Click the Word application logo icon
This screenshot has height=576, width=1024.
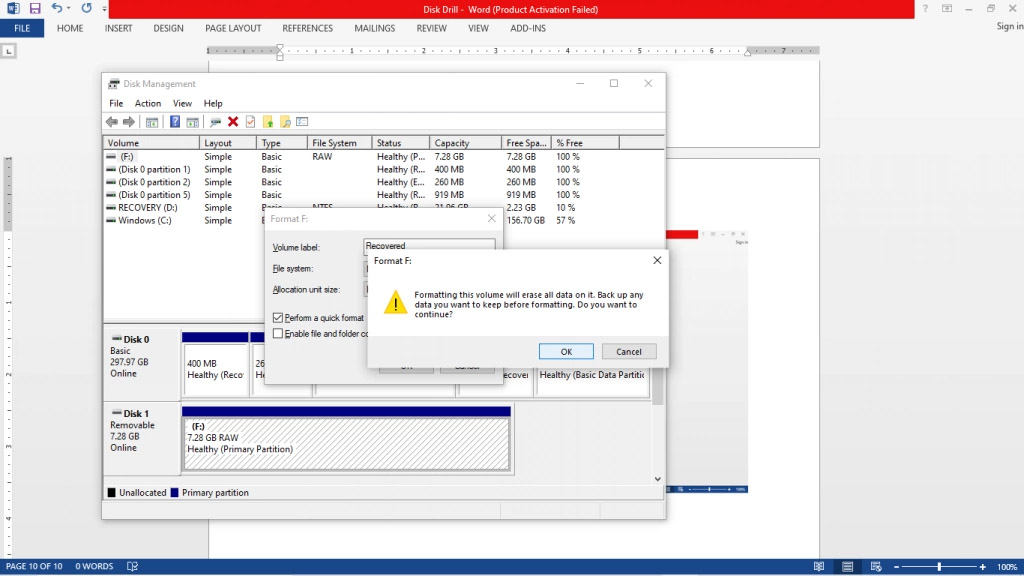[13, 8]
